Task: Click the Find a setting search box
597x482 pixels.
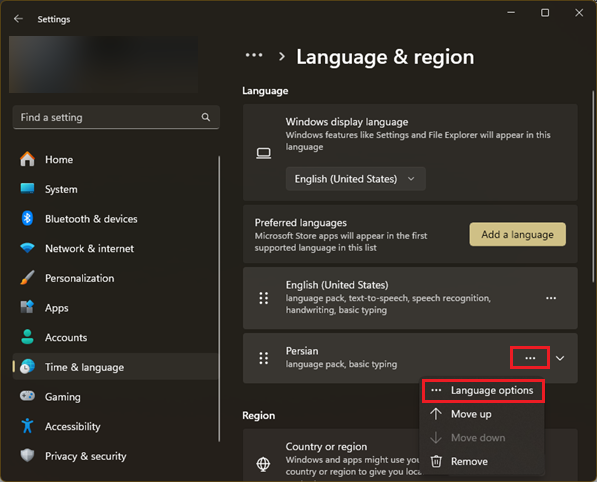Action: 116,117
